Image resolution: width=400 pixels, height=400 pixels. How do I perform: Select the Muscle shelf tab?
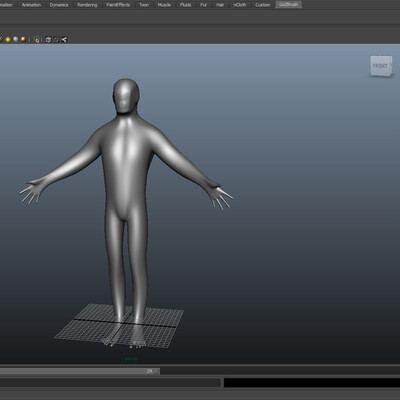pos(164,5)
